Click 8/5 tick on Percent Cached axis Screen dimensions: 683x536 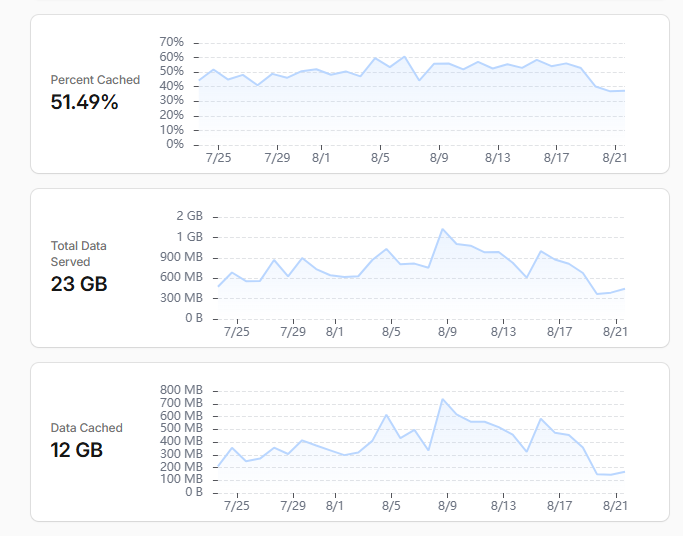[x=380, y=157]
